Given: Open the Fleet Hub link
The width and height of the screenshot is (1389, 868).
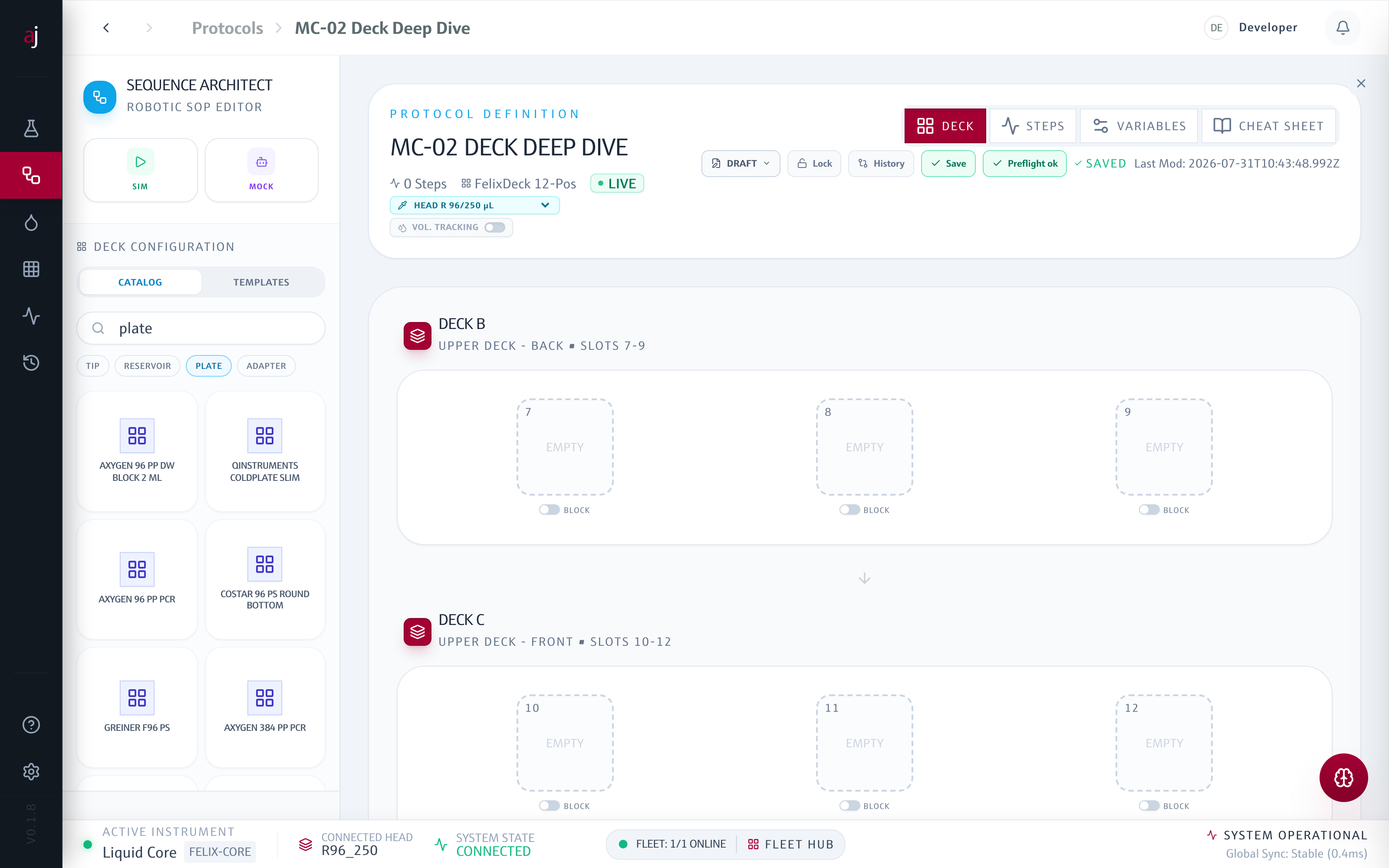Looking at the screenshot, I should point(790,844).
